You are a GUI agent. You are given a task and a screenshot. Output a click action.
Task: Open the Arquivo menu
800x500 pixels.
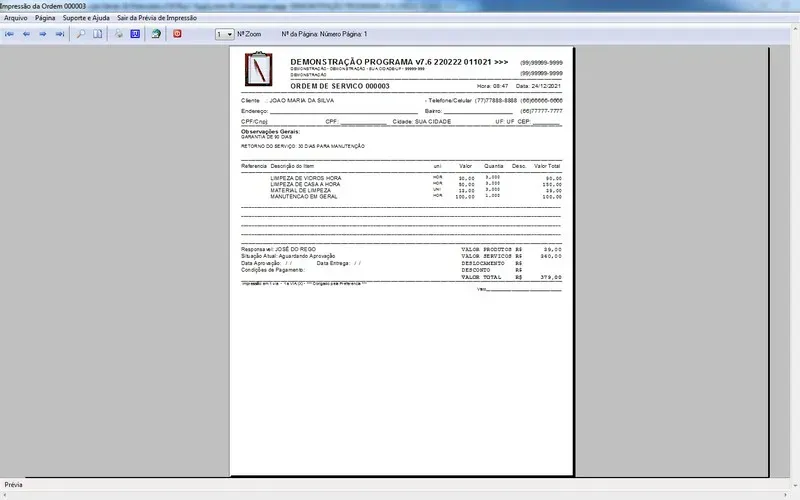coord(16,18)
